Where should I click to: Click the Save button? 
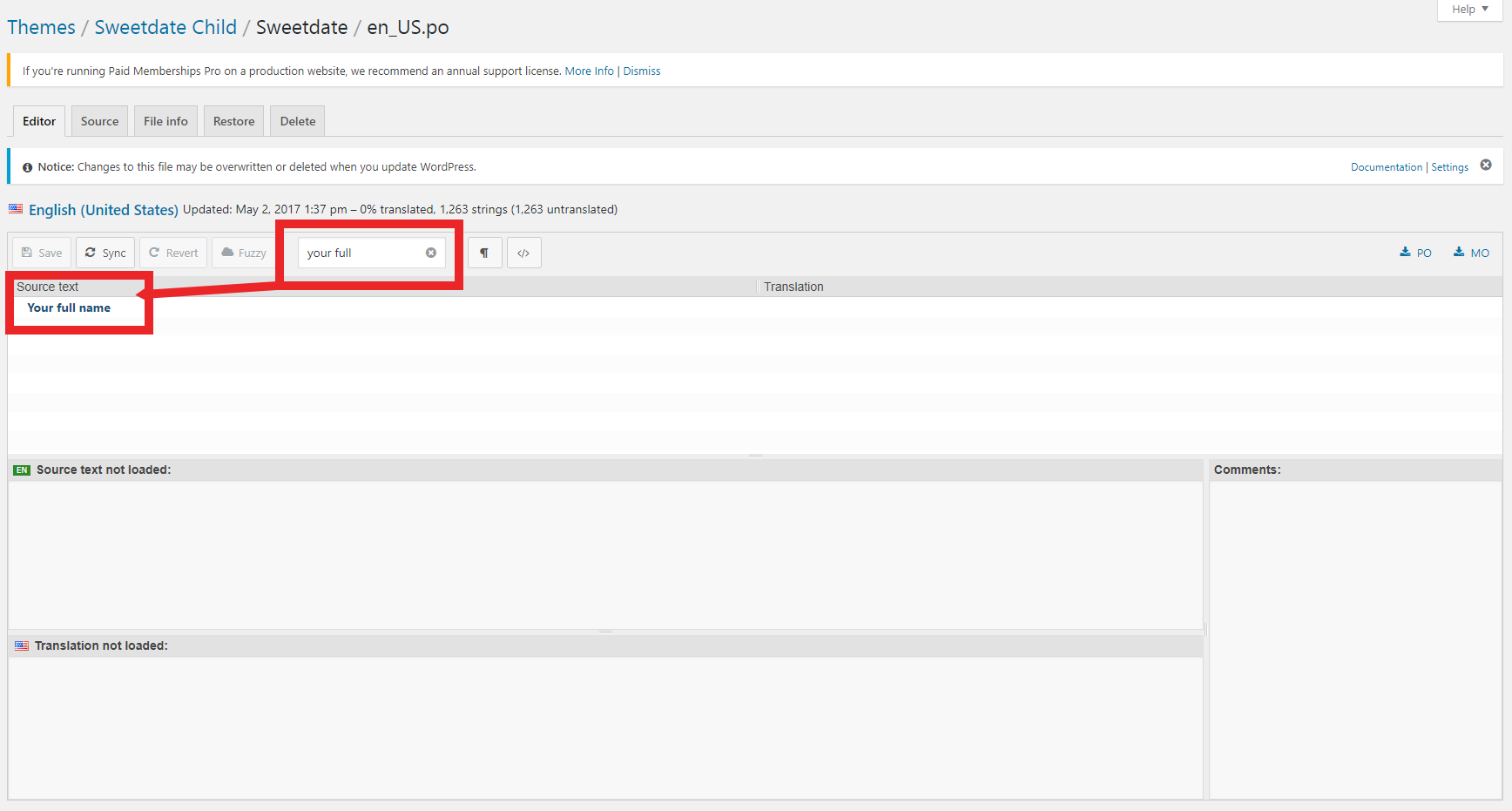[42, 253]
